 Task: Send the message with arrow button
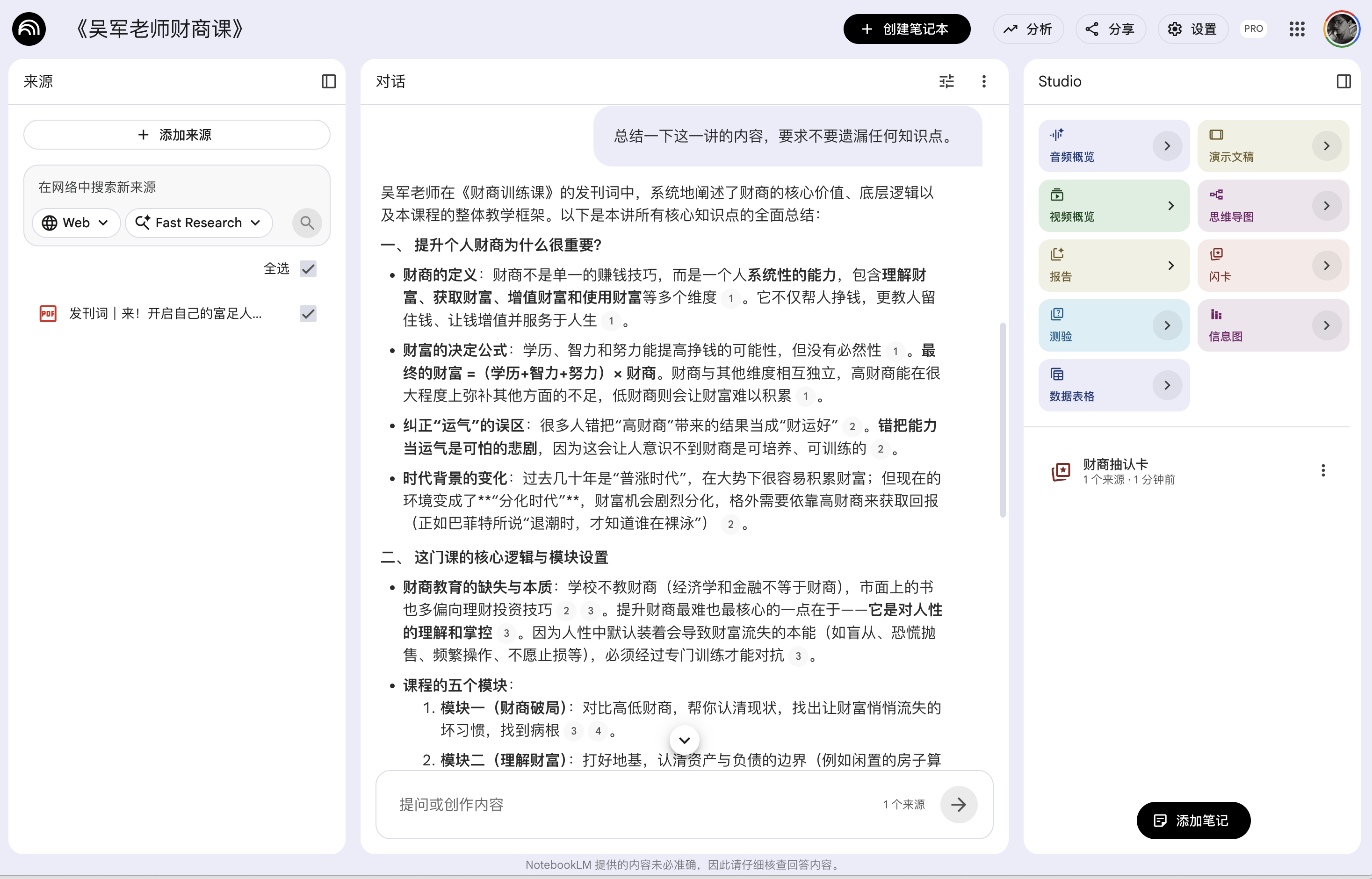[959, 805]
